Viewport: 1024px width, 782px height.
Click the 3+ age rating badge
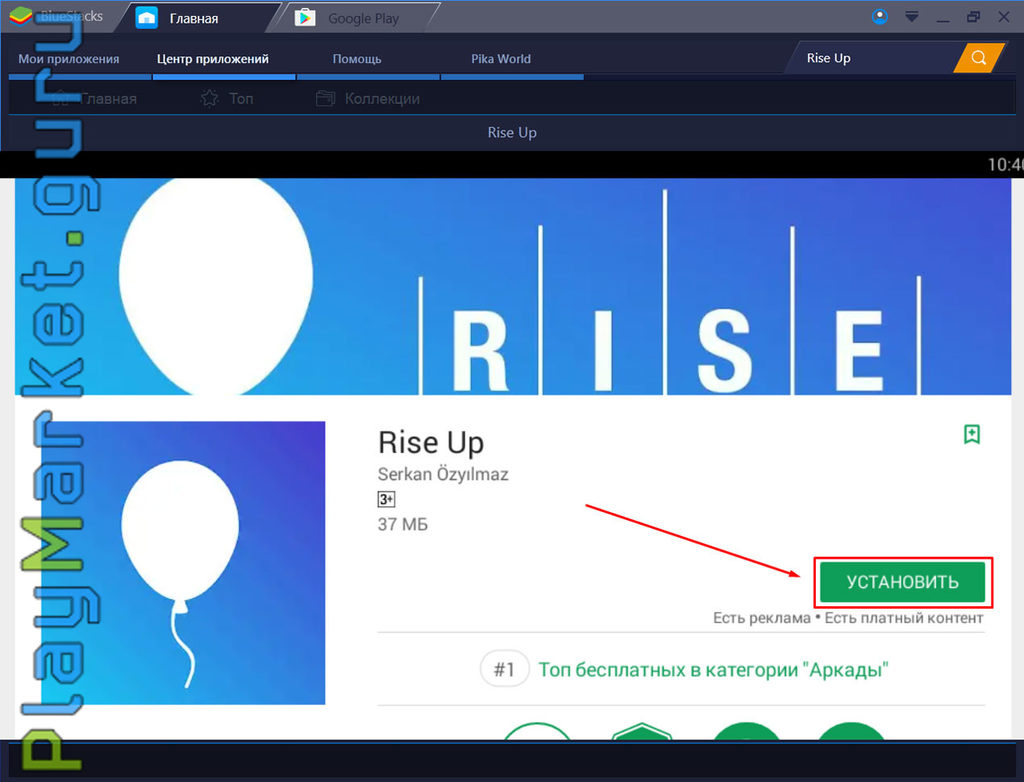pyautogui.click(x=386, y=499)
